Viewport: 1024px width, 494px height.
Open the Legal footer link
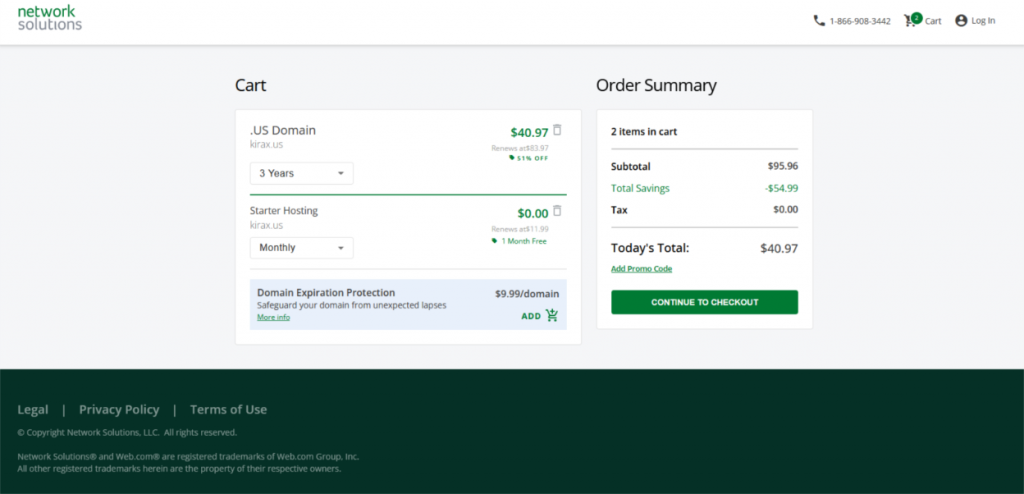(x=33, y=409)
